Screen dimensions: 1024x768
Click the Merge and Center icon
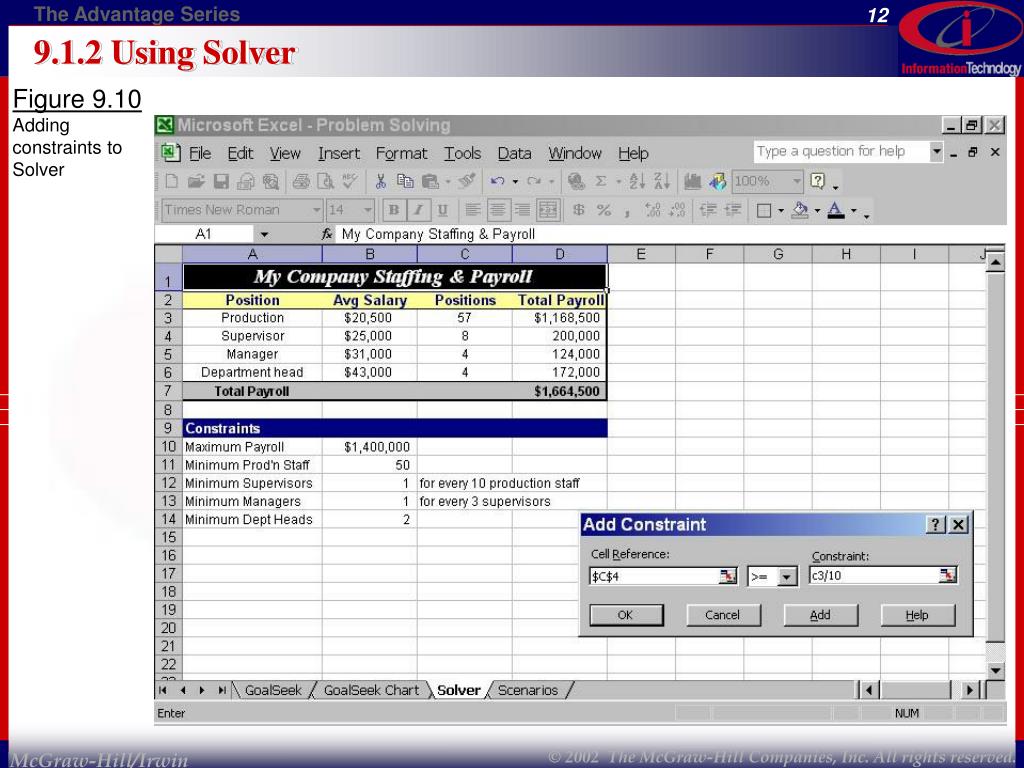point(548,210)
